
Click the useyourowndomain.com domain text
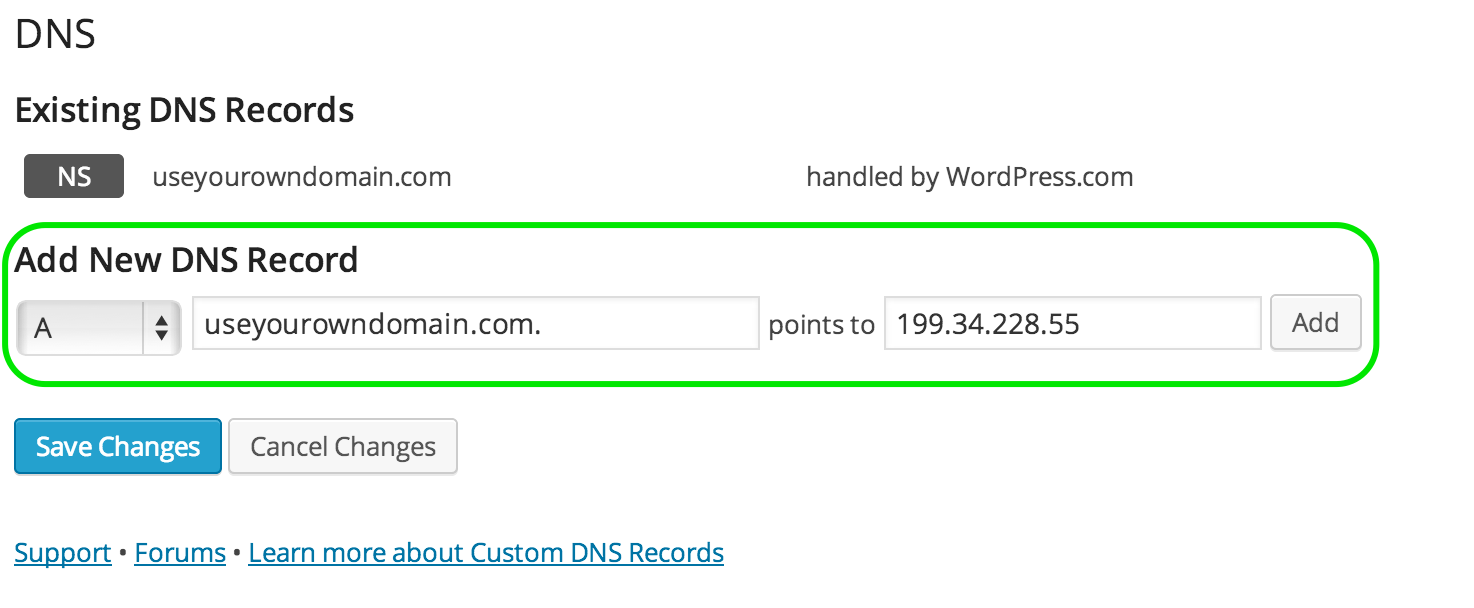click(x=301, y=176)
